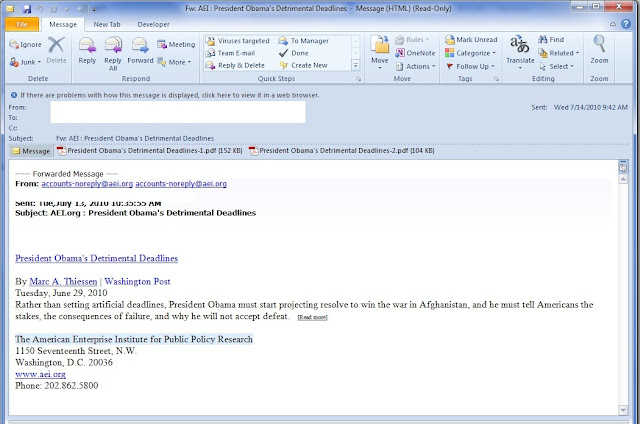Open the Categorize color menu
Image resolution: width=640 pixels, height=424 pixels.
click(x=470, y=53)
